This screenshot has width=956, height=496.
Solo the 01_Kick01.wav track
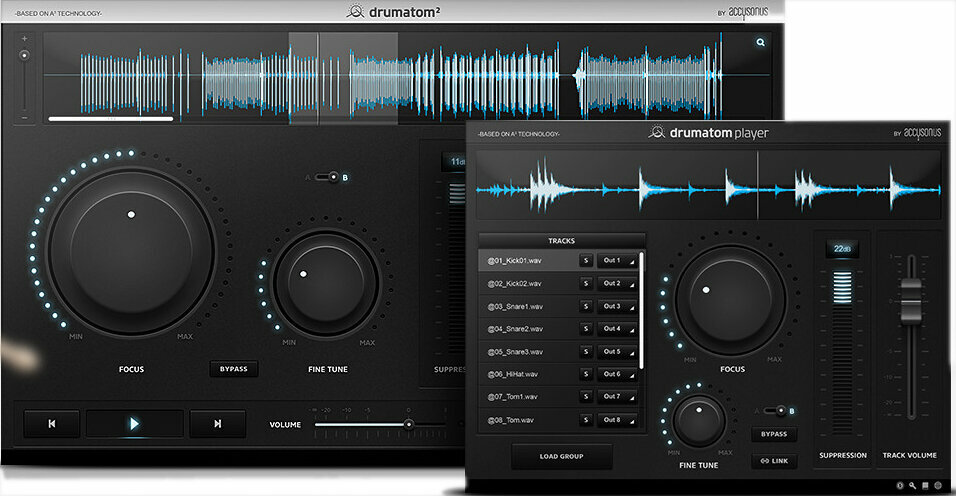click(586, 261)
